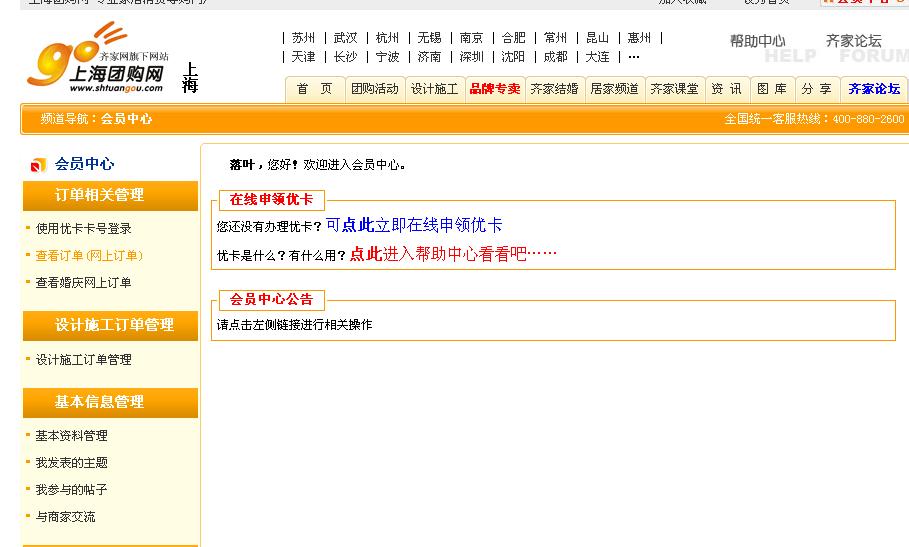Viewport: 909px width, 547px height.
Task: Open 设计施工订单管理 sidebar link
Action: tap(83, 360)
